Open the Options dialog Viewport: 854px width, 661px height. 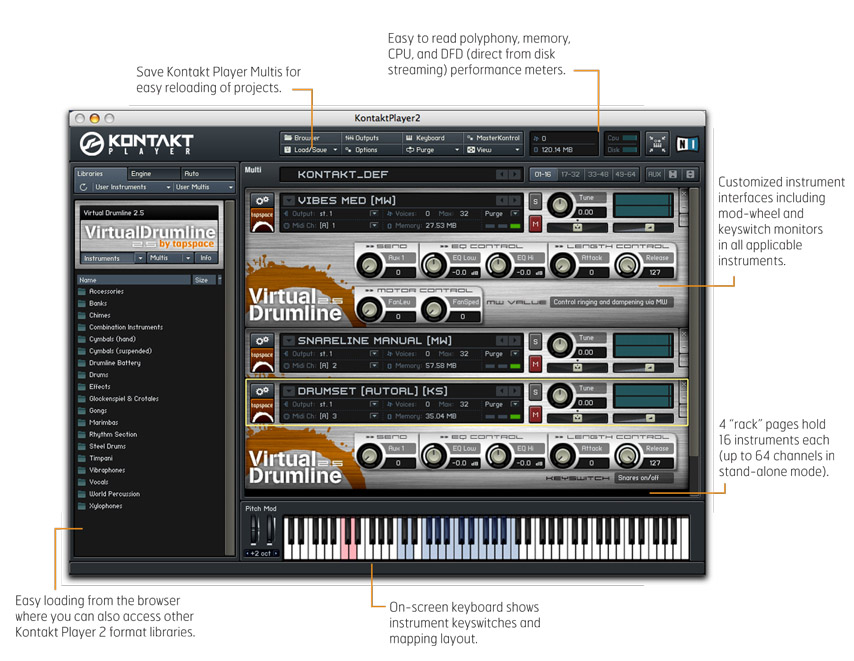pos(371,150)
